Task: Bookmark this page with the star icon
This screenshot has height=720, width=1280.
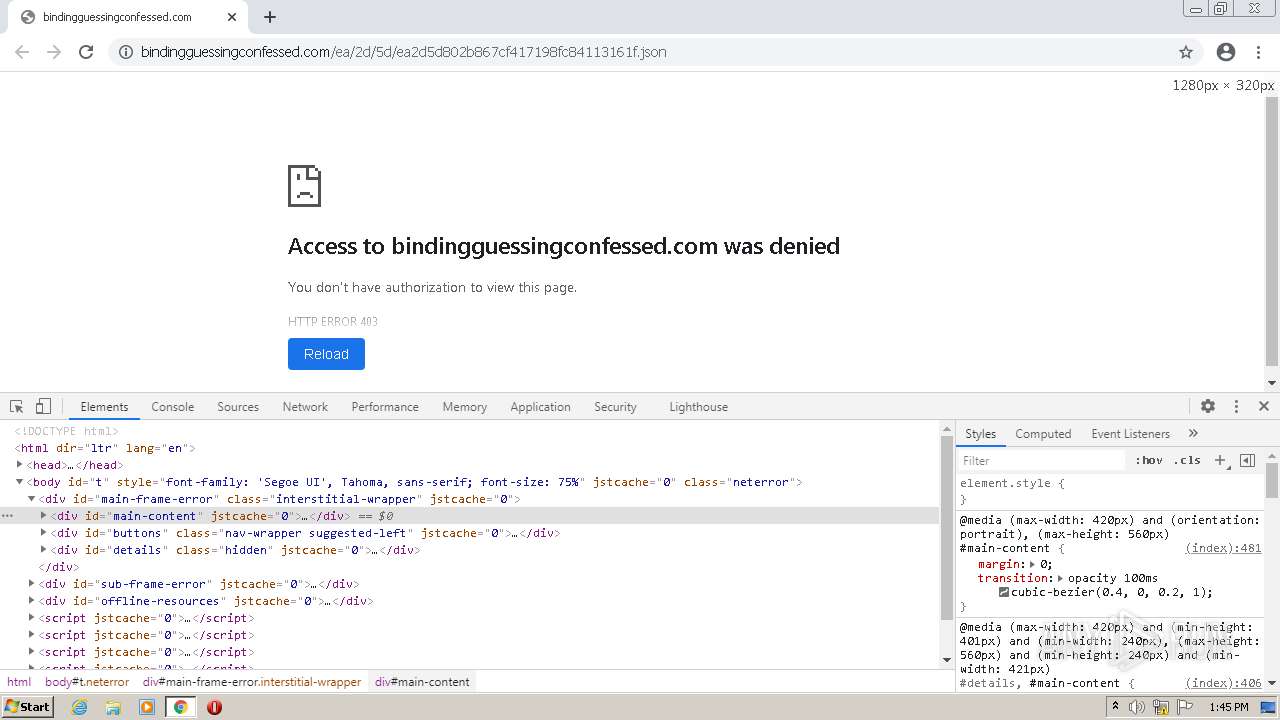Action: tap(1186, 52)
